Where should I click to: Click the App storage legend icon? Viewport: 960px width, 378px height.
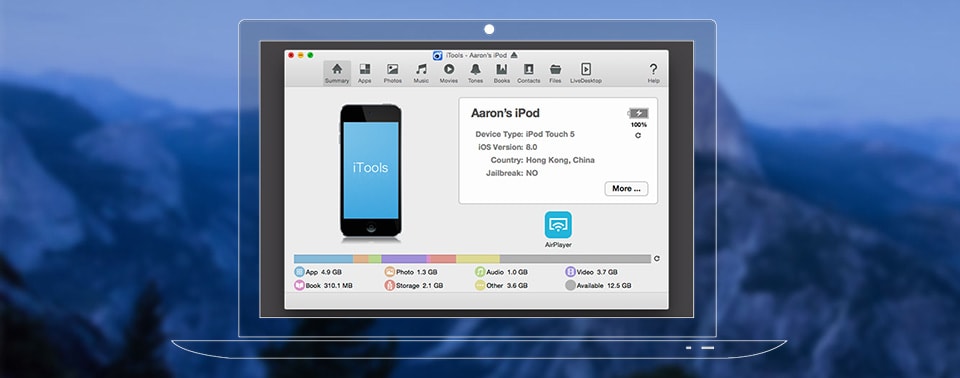[299, 271]
